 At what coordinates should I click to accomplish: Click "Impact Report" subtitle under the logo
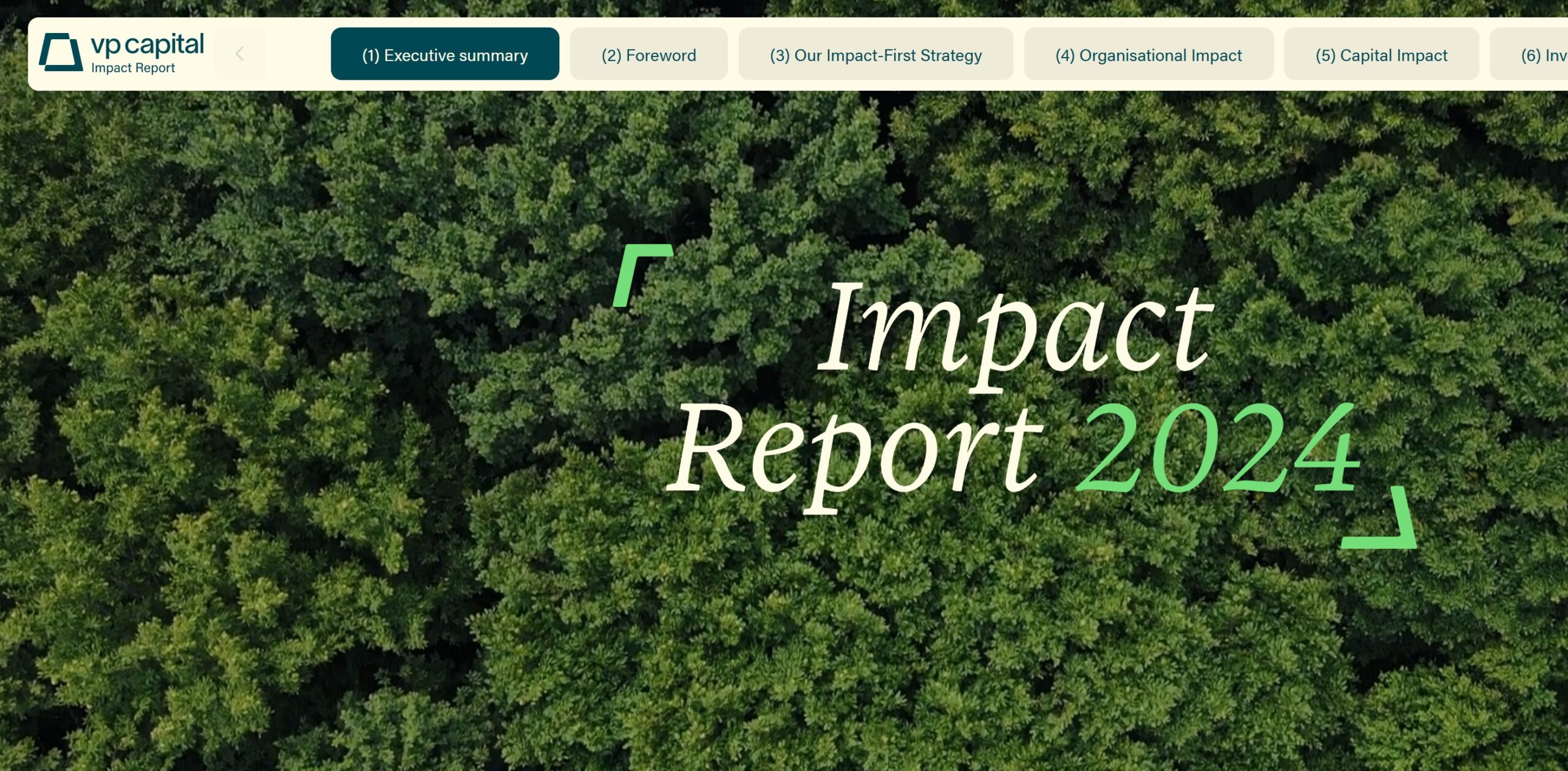coord(133,68)
